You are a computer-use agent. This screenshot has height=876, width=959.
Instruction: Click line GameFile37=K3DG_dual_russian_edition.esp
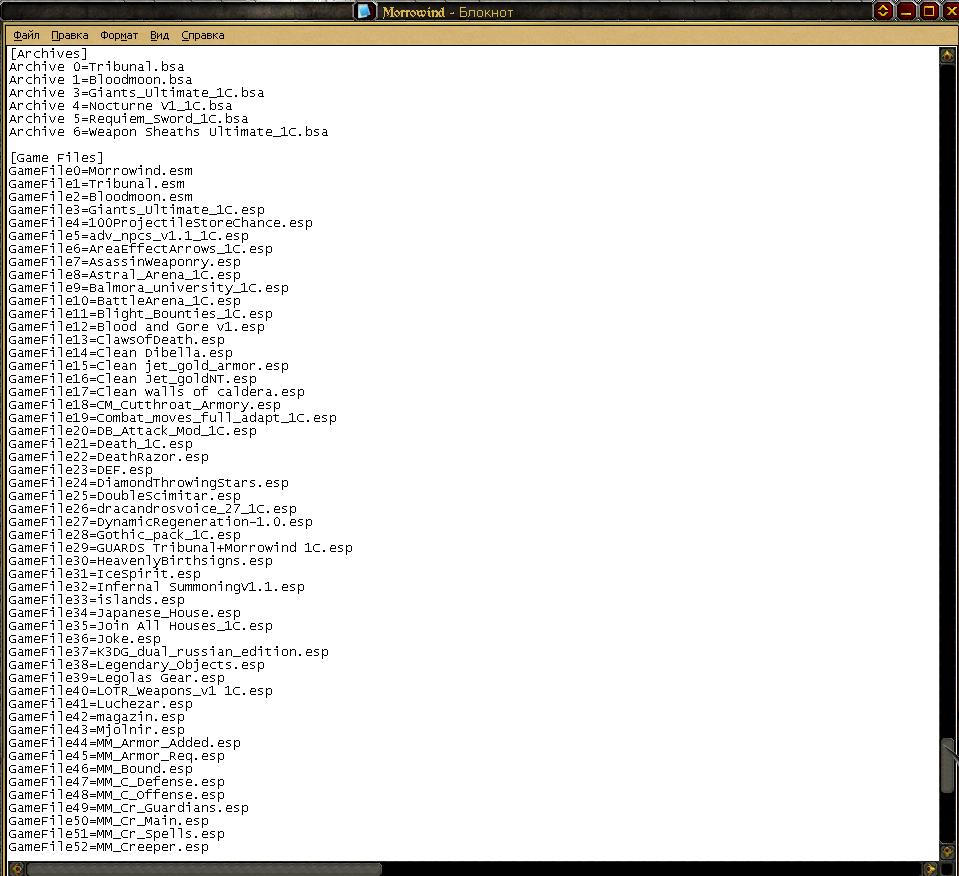click(168, 652)
